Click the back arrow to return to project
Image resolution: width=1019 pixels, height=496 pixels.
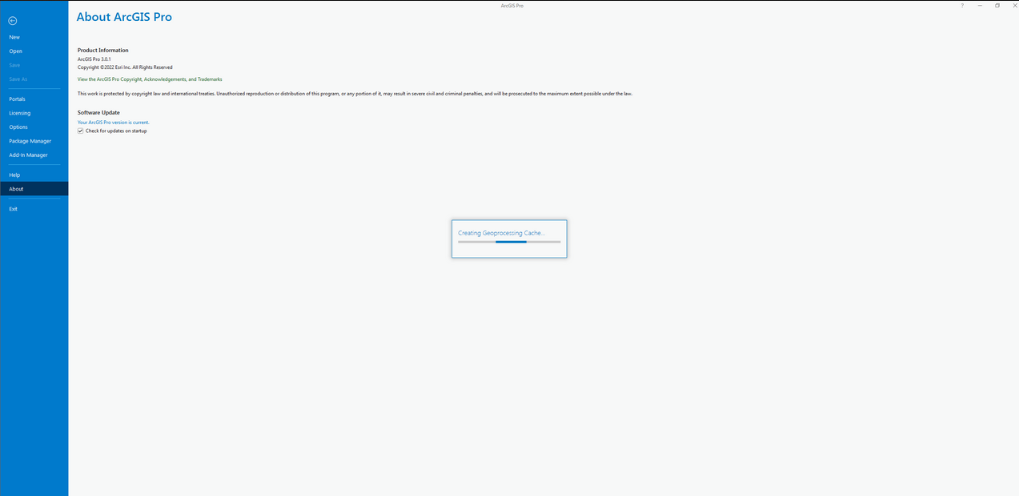[13, 20]
